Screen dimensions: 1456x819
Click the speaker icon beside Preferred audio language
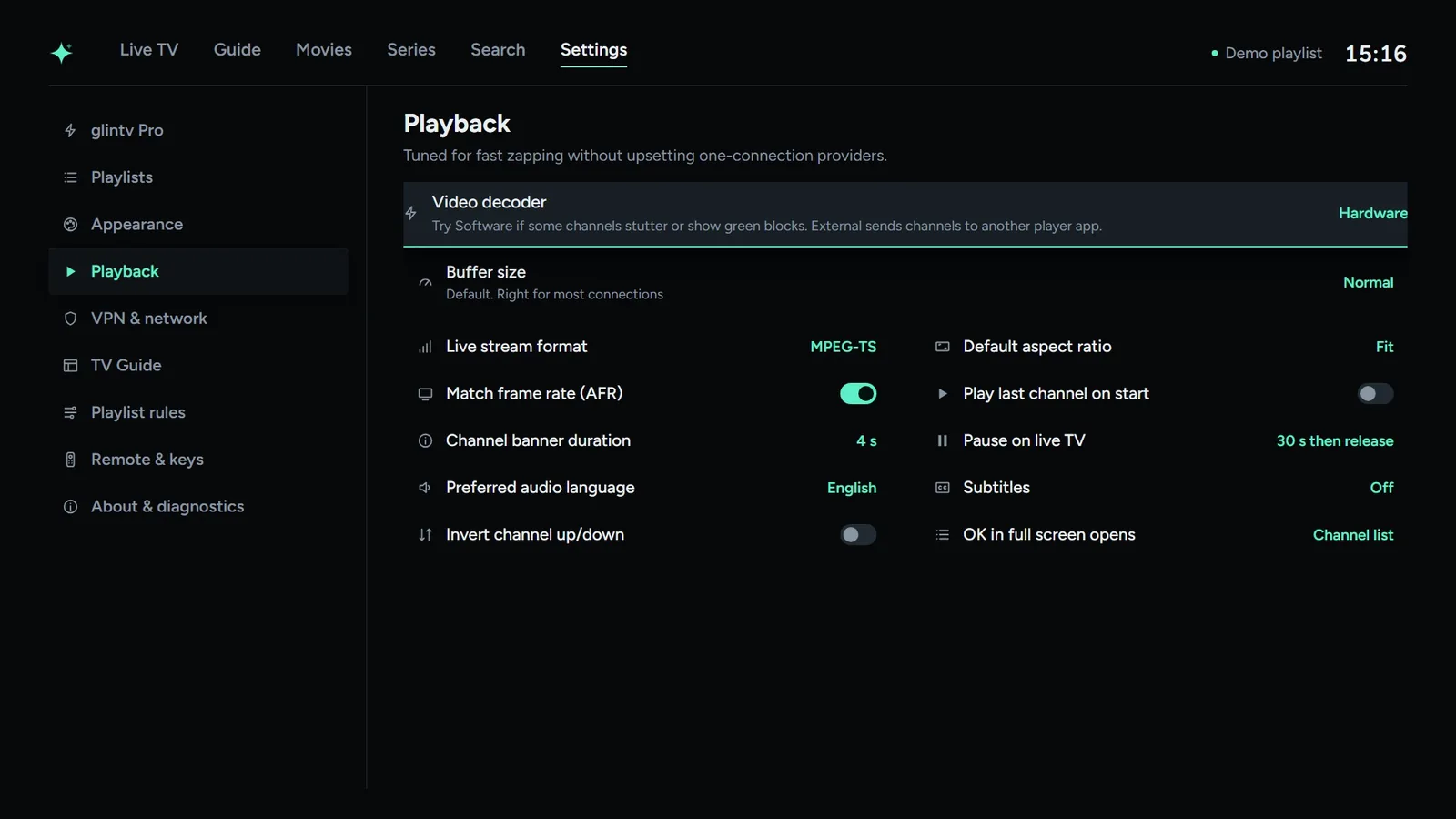point(425,488)
